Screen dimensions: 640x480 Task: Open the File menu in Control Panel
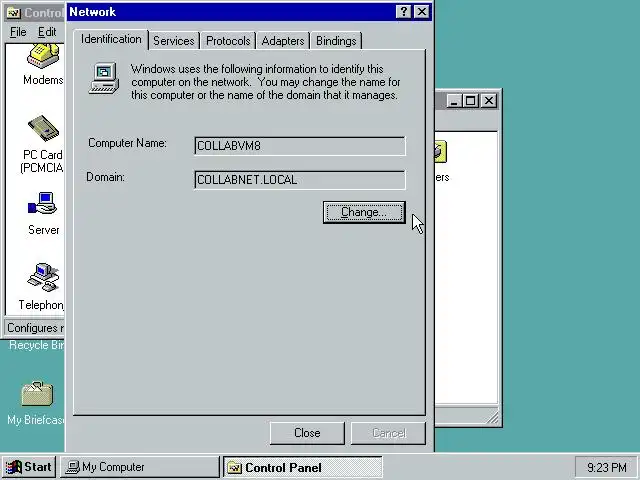click(x=18, y=32)
